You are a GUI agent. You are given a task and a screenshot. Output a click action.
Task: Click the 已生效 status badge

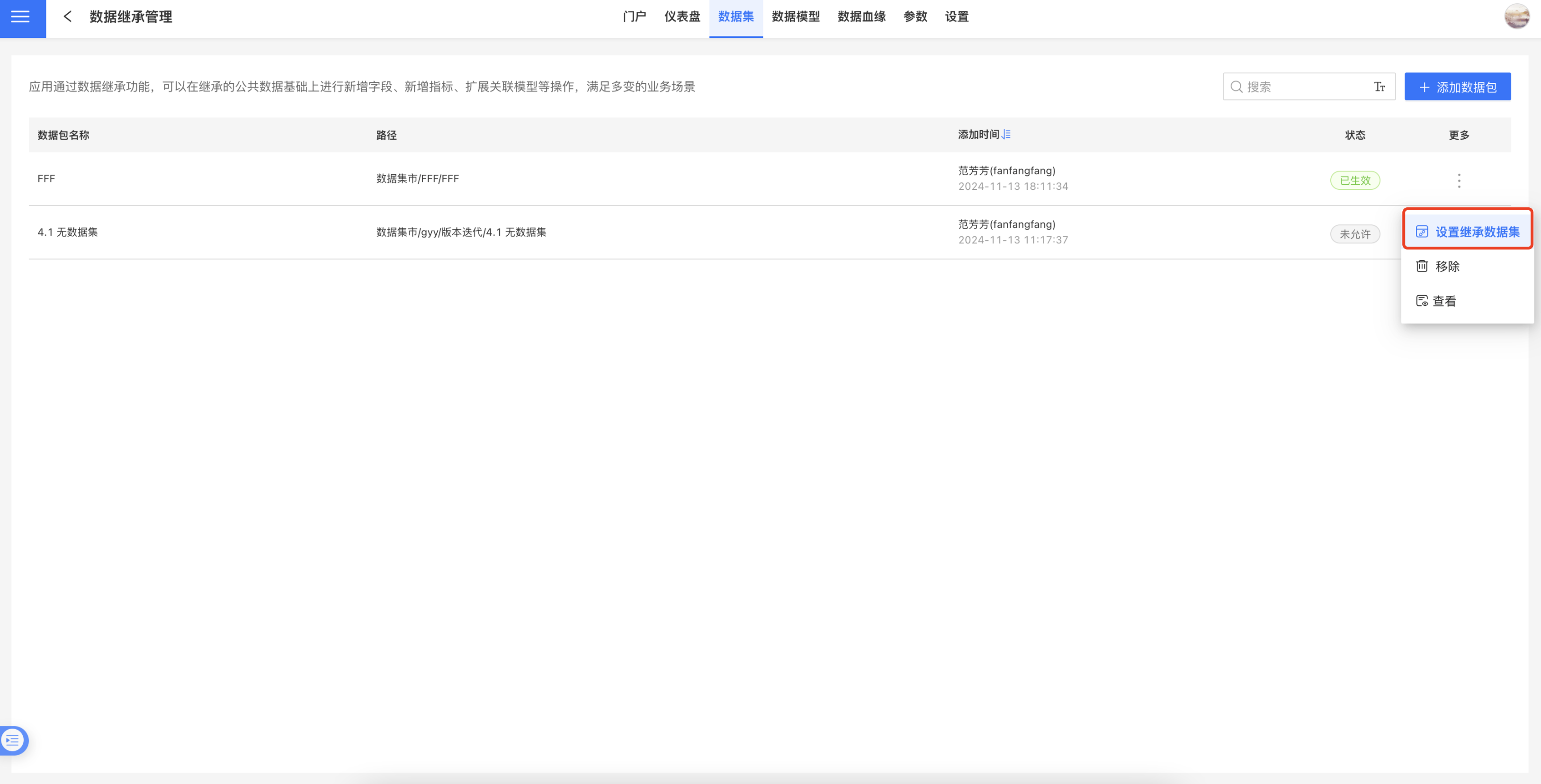point(1355,180)
